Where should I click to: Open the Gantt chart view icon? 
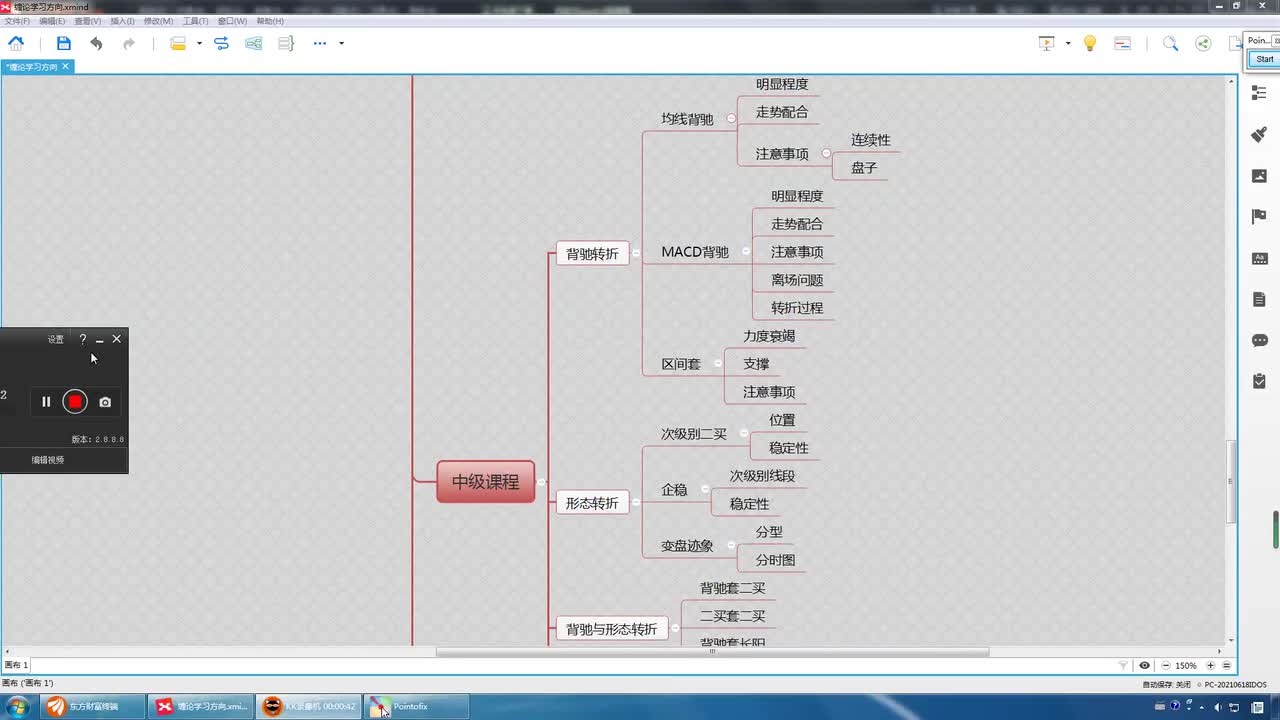[x=1122, y=43]
